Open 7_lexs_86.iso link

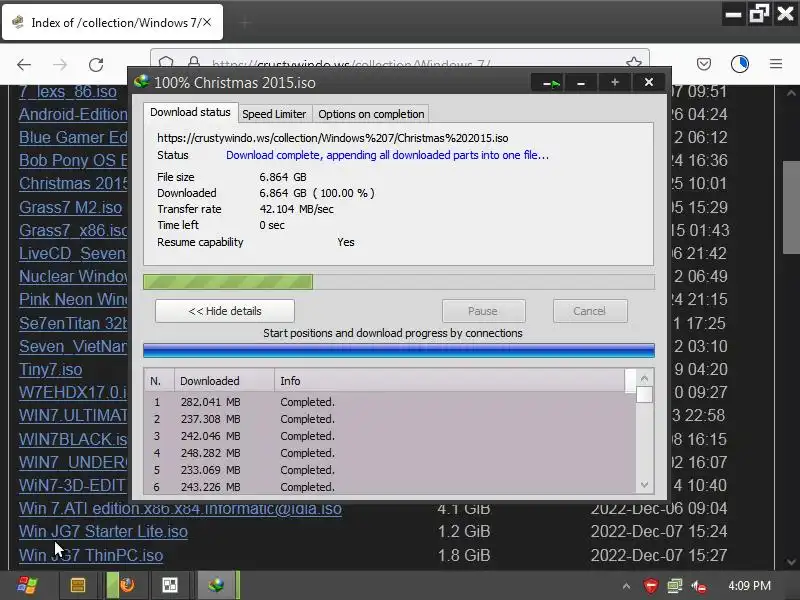tap(68, 92)
